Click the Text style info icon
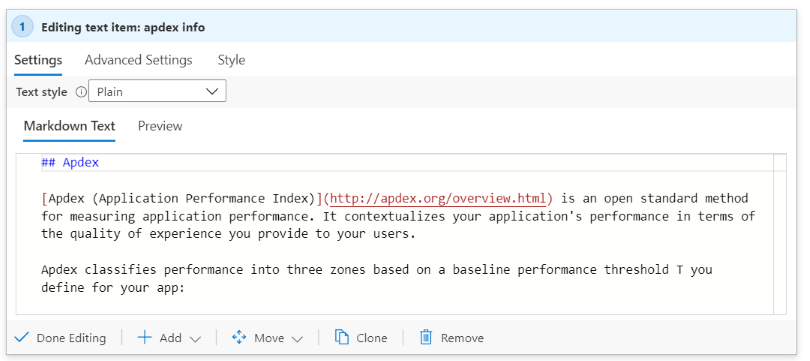This screenshot has width=810, height=361. point(80,92)
